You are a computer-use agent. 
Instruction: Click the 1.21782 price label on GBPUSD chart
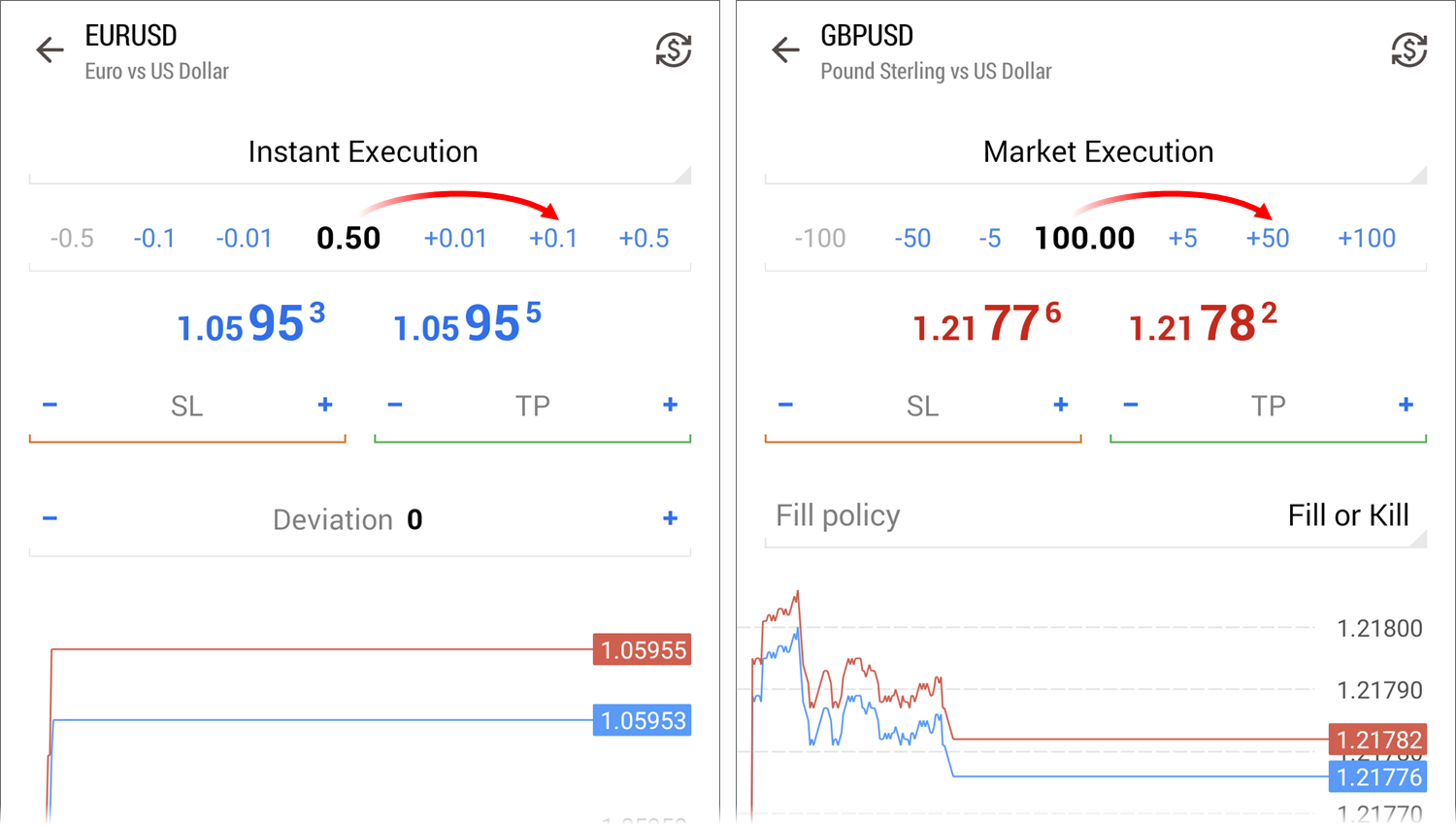(x=1378, y=739)
